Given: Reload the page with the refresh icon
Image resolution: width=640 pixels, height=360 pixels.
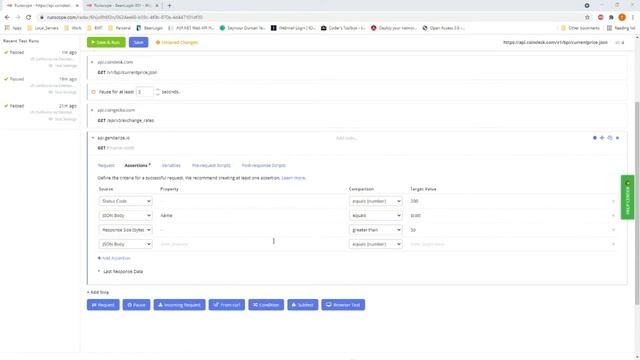Looking at the screenshot, I should (28, 17).
